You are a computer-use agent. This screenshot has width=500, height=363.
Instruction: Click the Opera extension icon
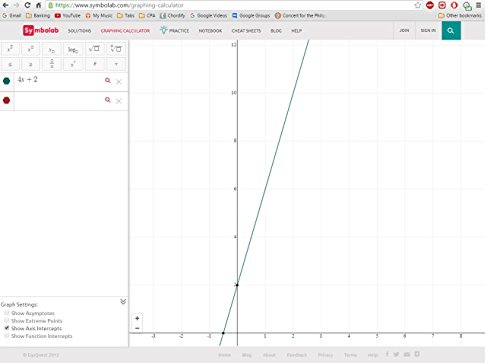click(454, 5)
